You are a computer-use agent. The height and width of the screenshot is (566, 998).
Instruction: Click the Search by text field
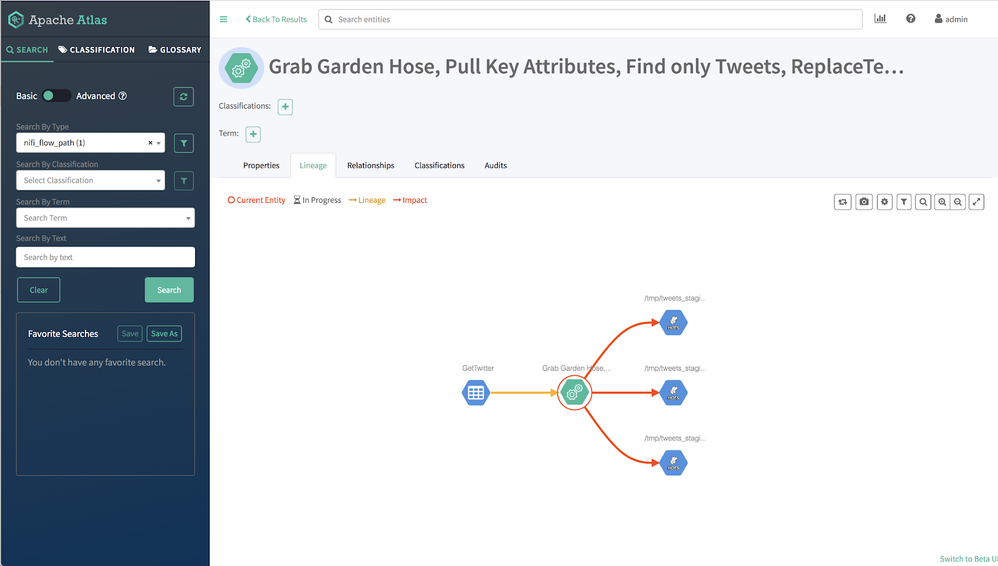tap(105, 257)
